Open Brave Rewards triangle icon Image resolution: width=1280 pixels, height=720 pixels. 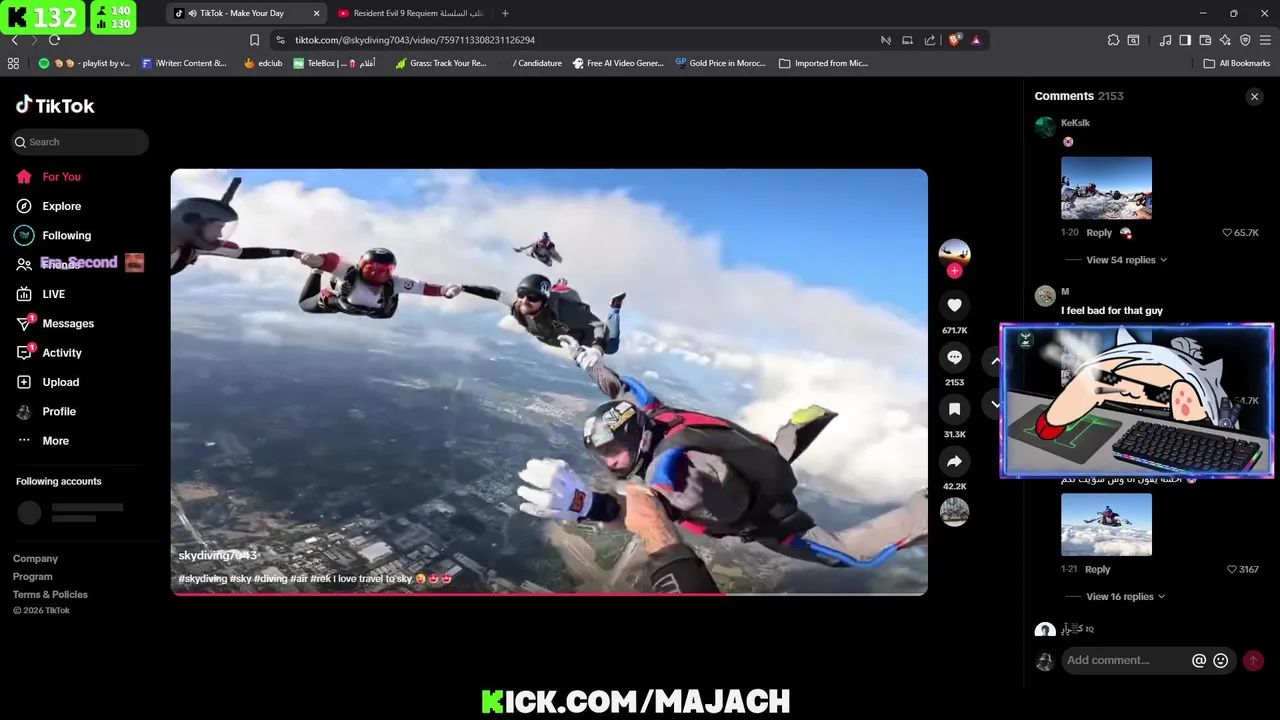click(976, 40)
